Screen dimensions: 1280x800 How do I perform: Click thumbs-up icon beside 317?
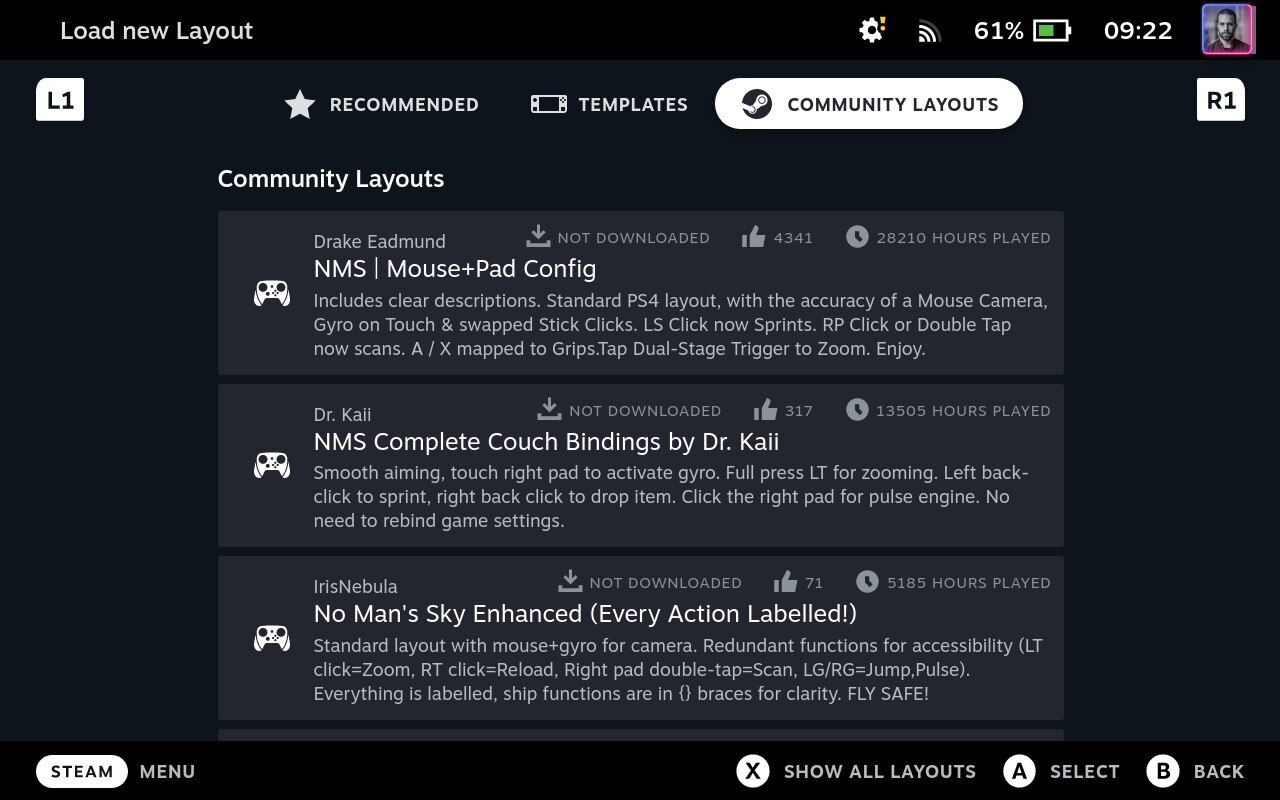tap(765, 410)
